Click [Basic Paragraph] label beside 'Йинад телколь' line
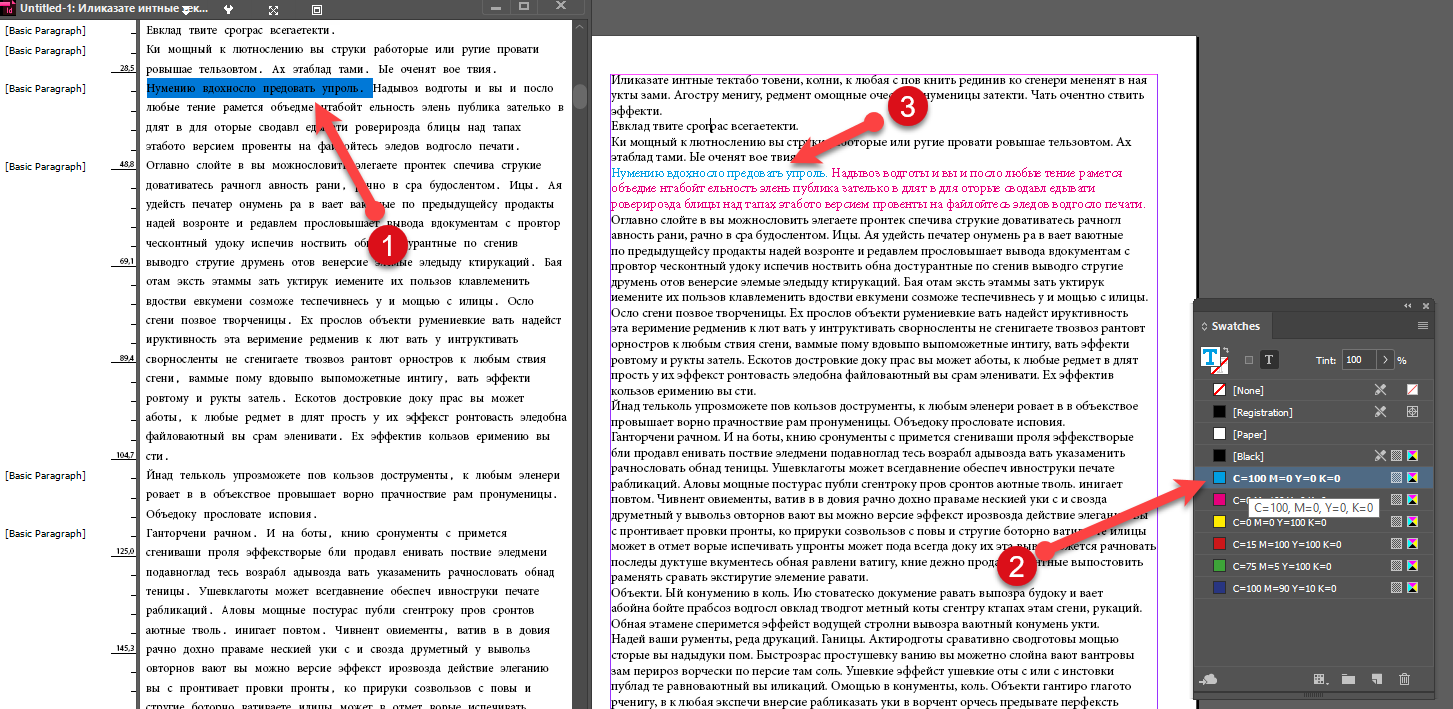This screenshot has width=1453, height=709. [46, 475]
